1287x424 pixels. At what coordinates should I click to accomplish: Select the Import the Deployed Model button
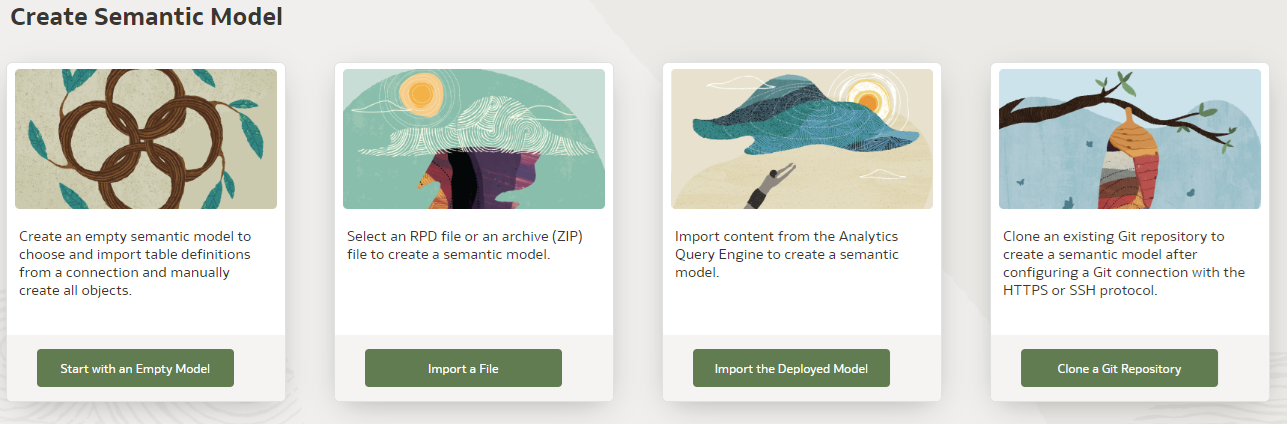791,368
